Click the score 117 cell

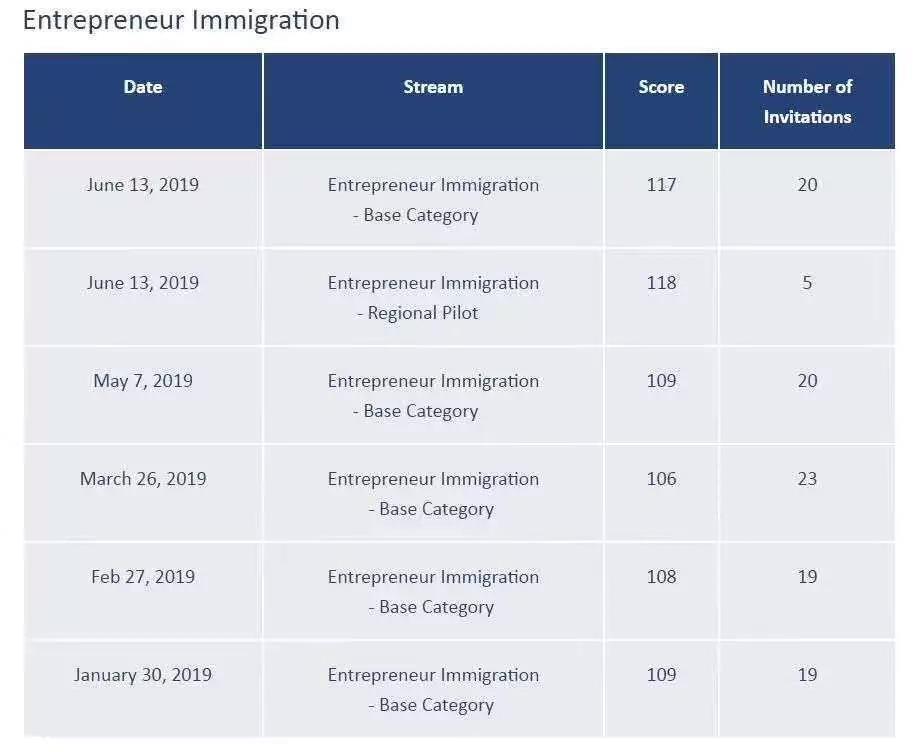pos(661,198)
